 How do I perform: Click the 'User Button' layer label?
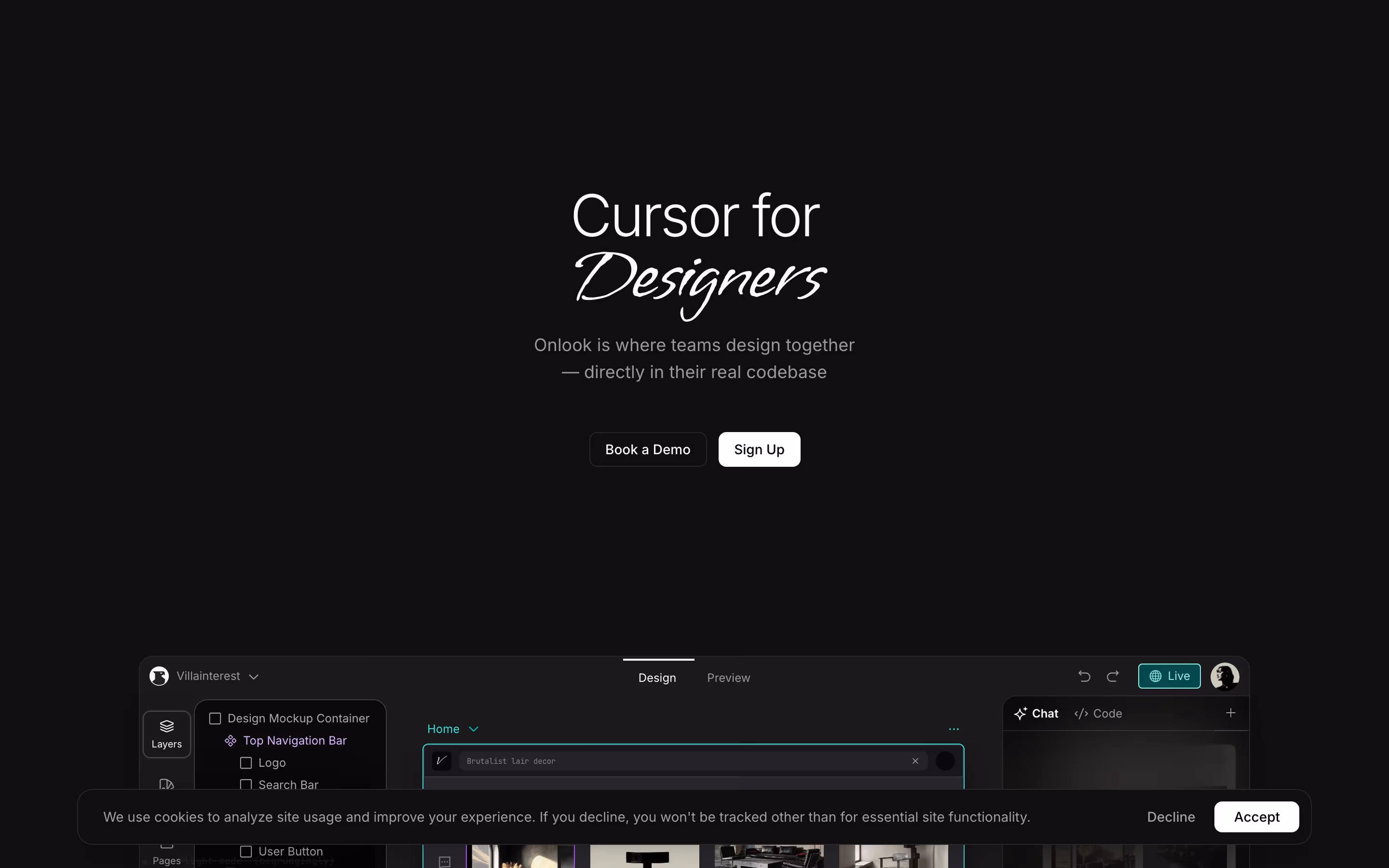click(x=290, y=852)
